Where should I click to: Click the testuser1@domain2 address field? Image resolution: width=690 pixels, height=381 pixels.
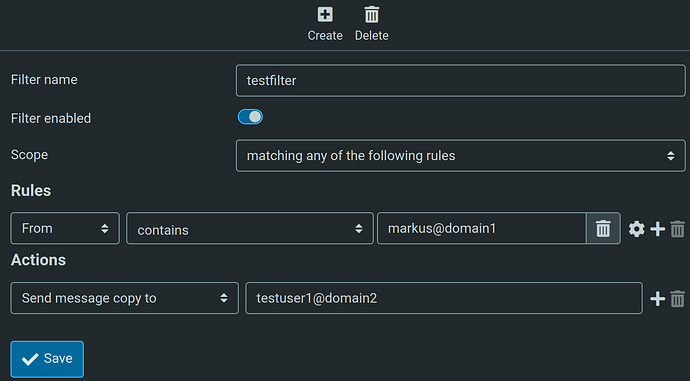(x=444, y=298)
